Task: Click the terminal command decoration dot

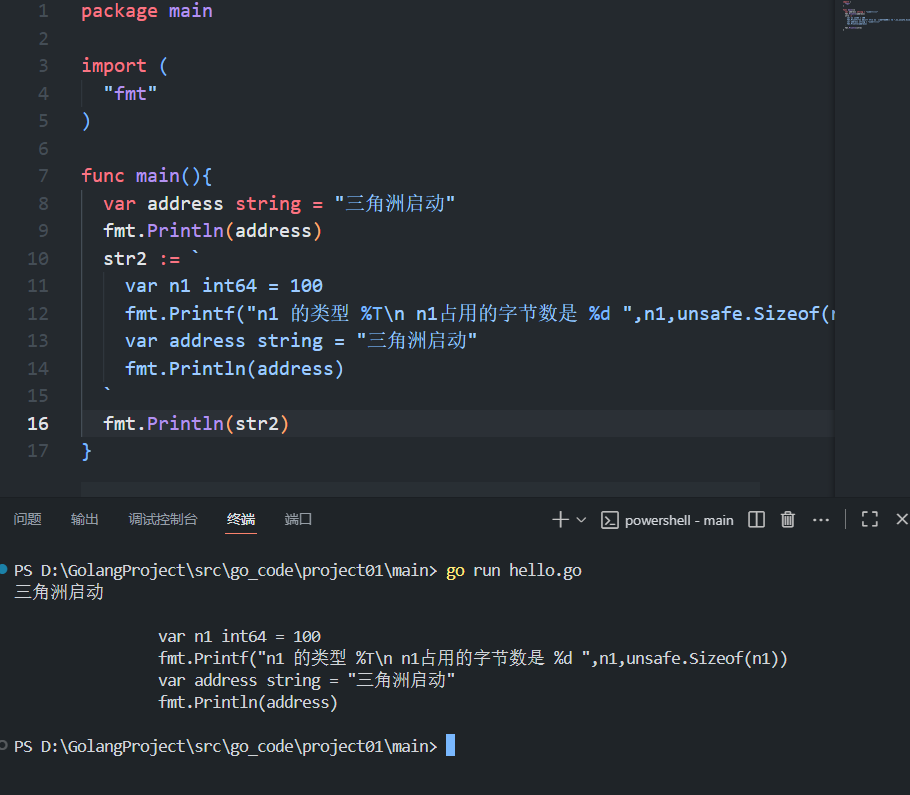Action: point(5,569)
